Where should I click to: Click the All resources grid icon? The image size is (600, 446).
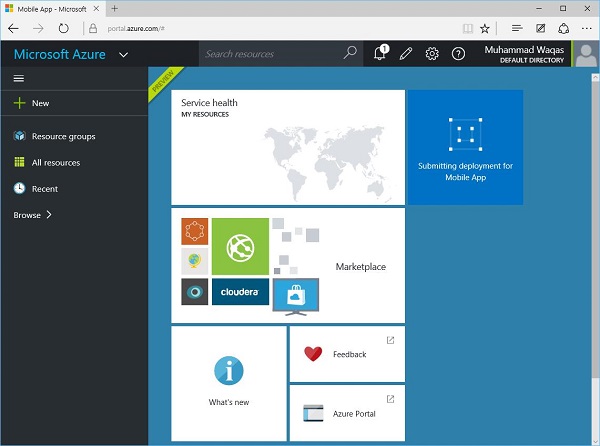click(19, 162)
